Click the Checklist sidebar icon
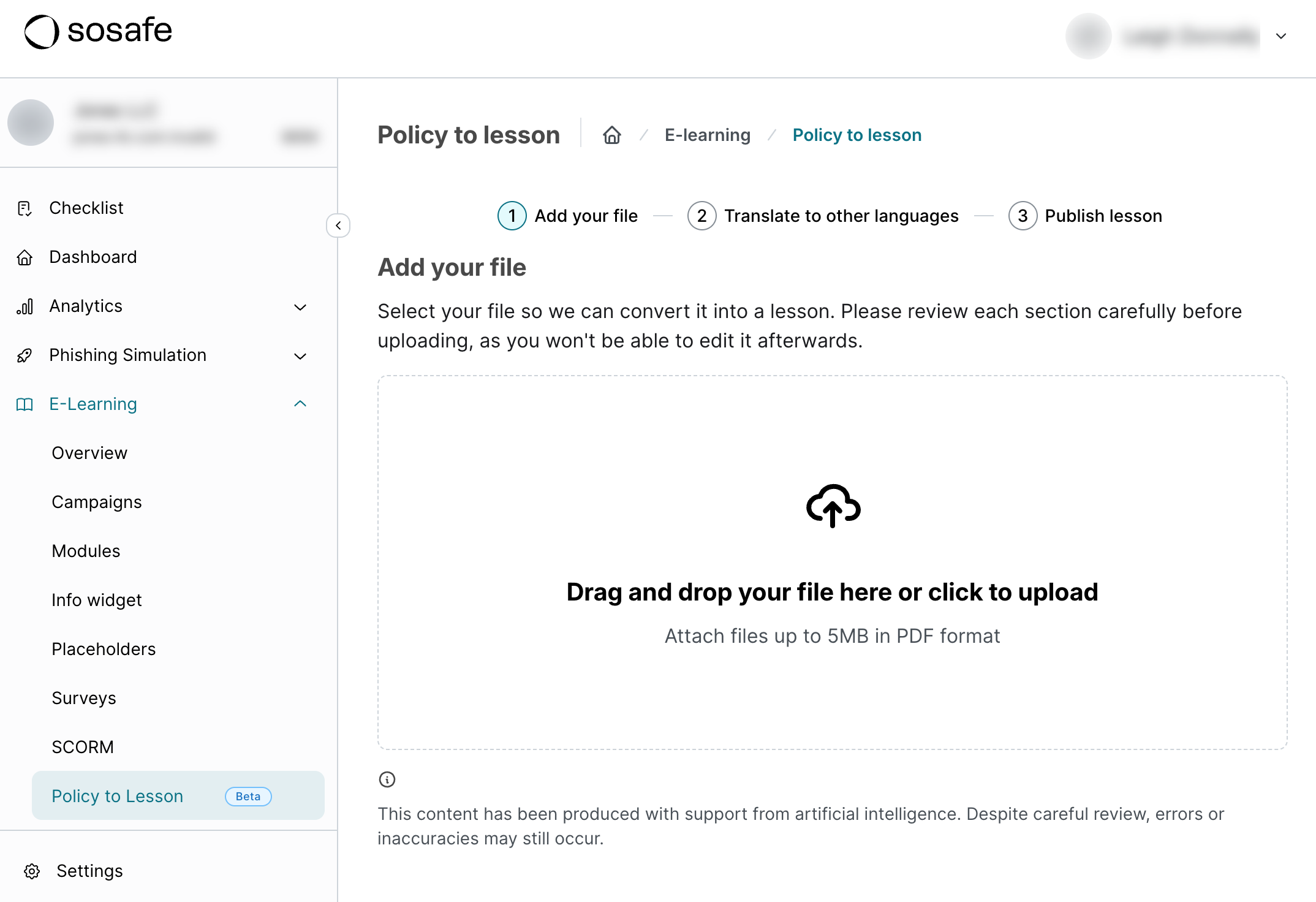Screen dimensions: 1316x902 [x=25, y=208]
